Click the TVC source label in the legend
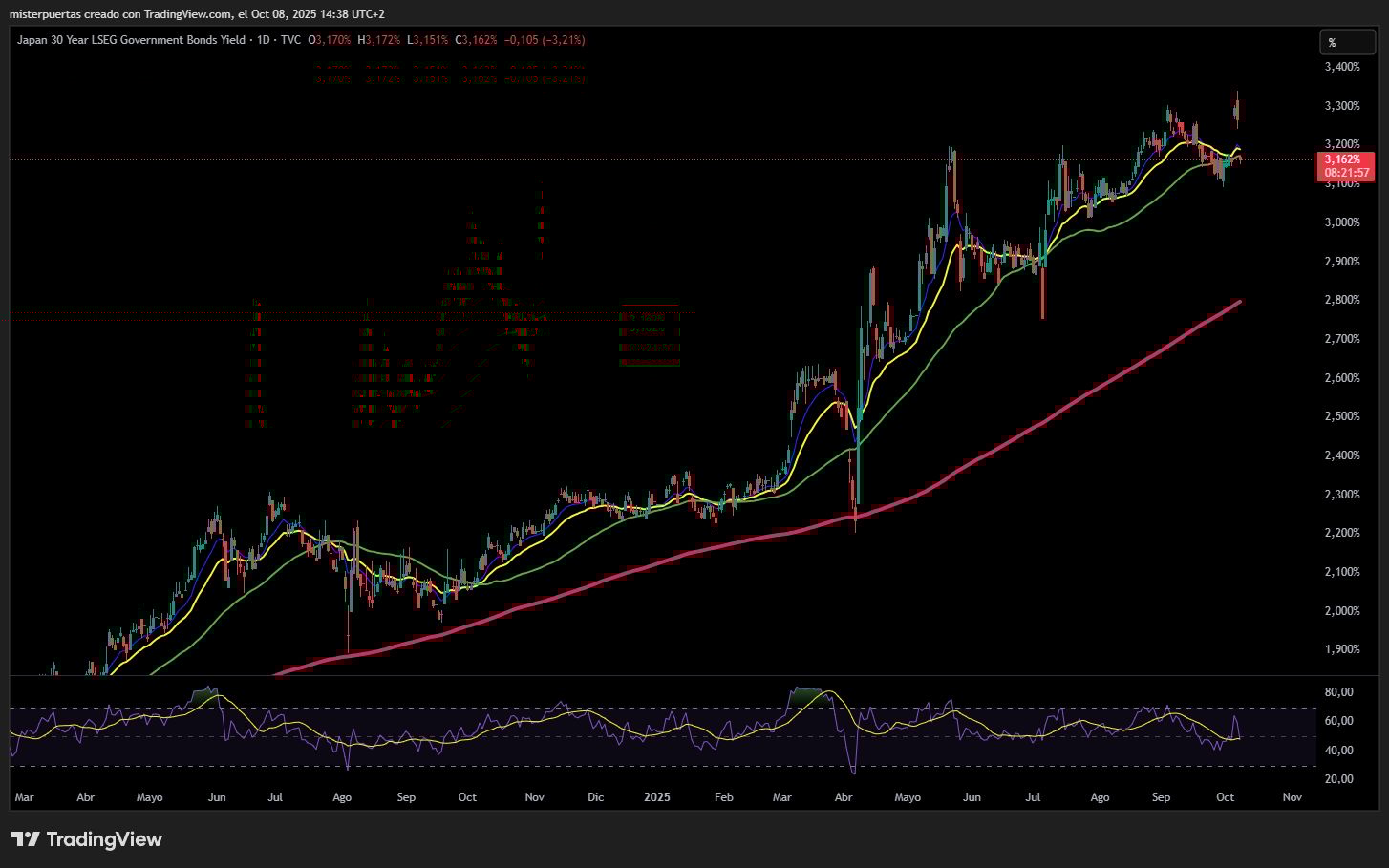The height and width of the screenshot is (868, 1389). pos(290,40)
